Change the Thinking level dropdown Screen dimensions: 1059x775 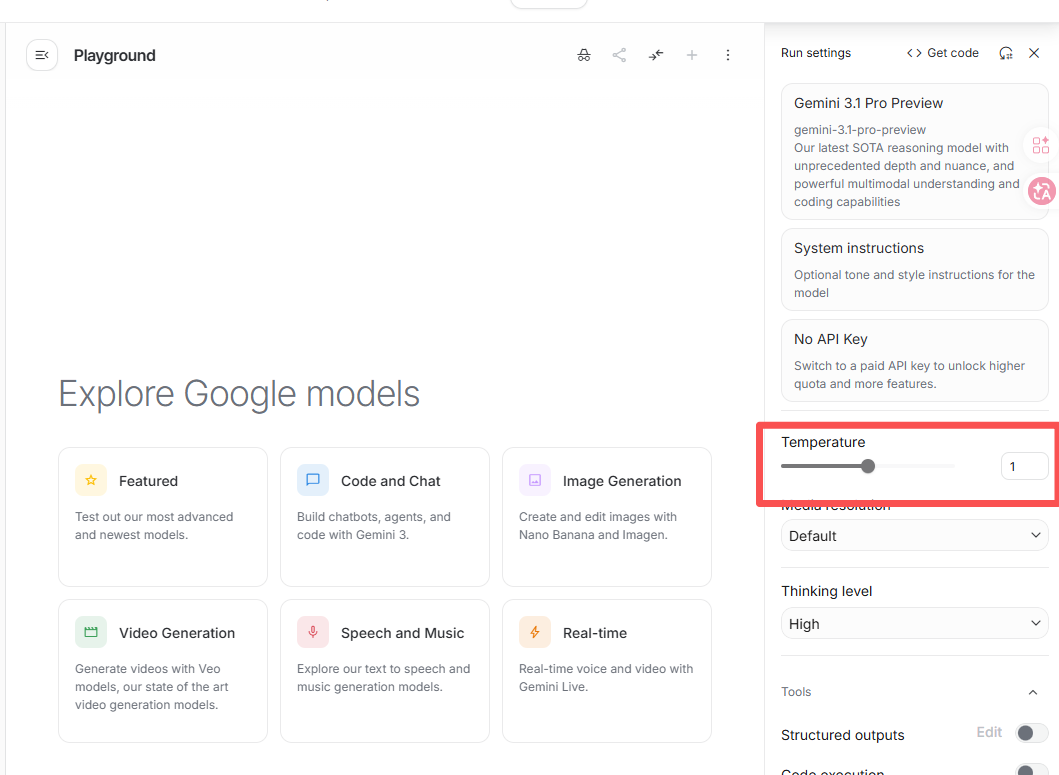pos(913,623)
